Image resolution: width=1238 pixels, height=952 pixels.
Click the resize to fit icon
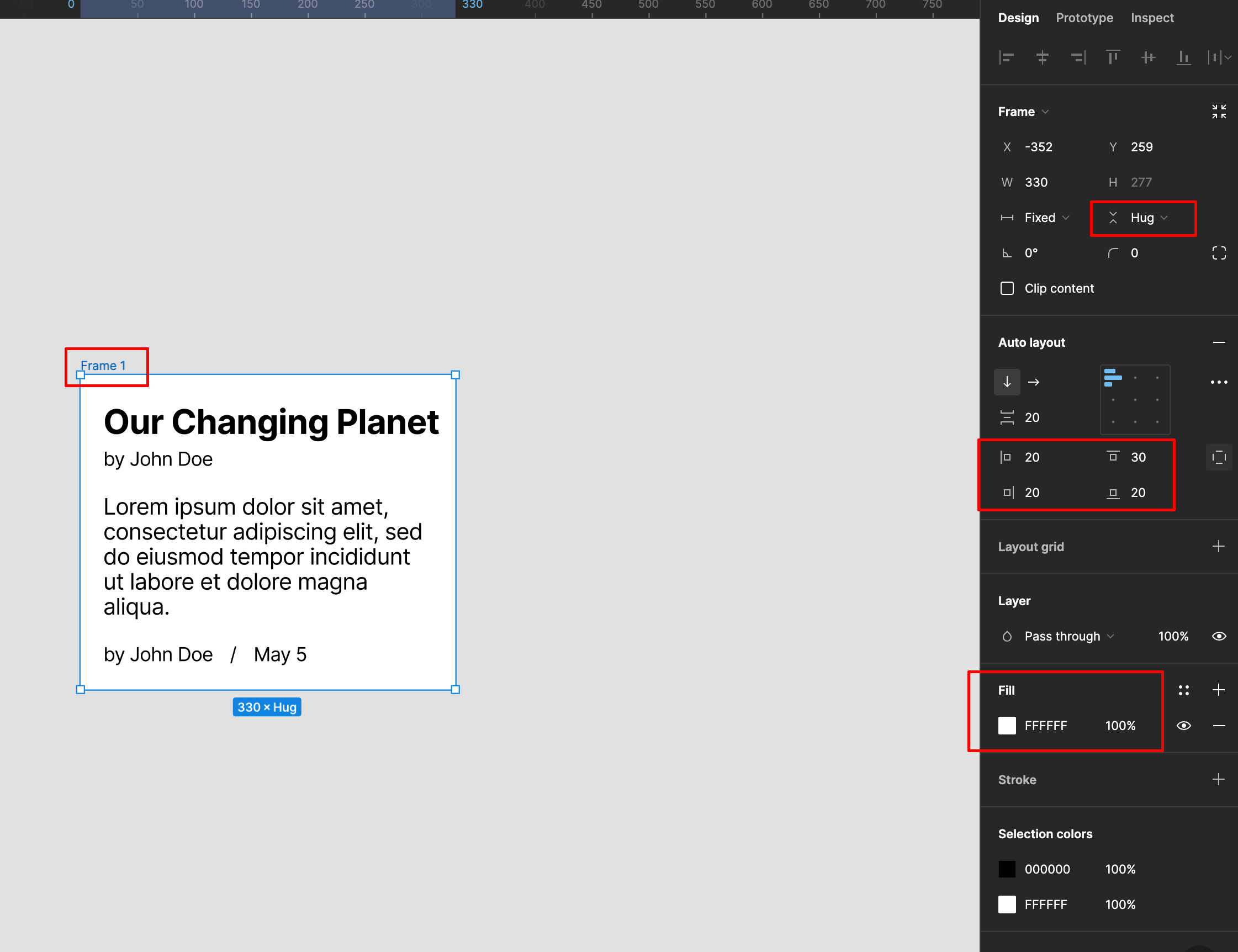[x=1219, y=112]
